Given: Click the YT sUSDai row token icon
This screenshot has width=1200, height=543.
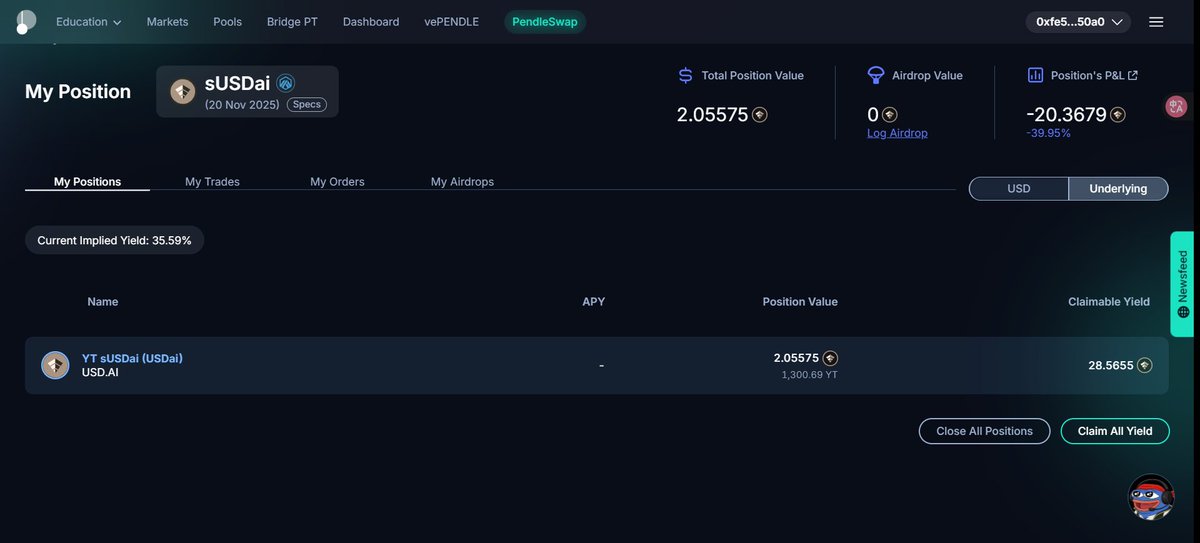Looking at the screenshot, I should (x=55, y=365).
